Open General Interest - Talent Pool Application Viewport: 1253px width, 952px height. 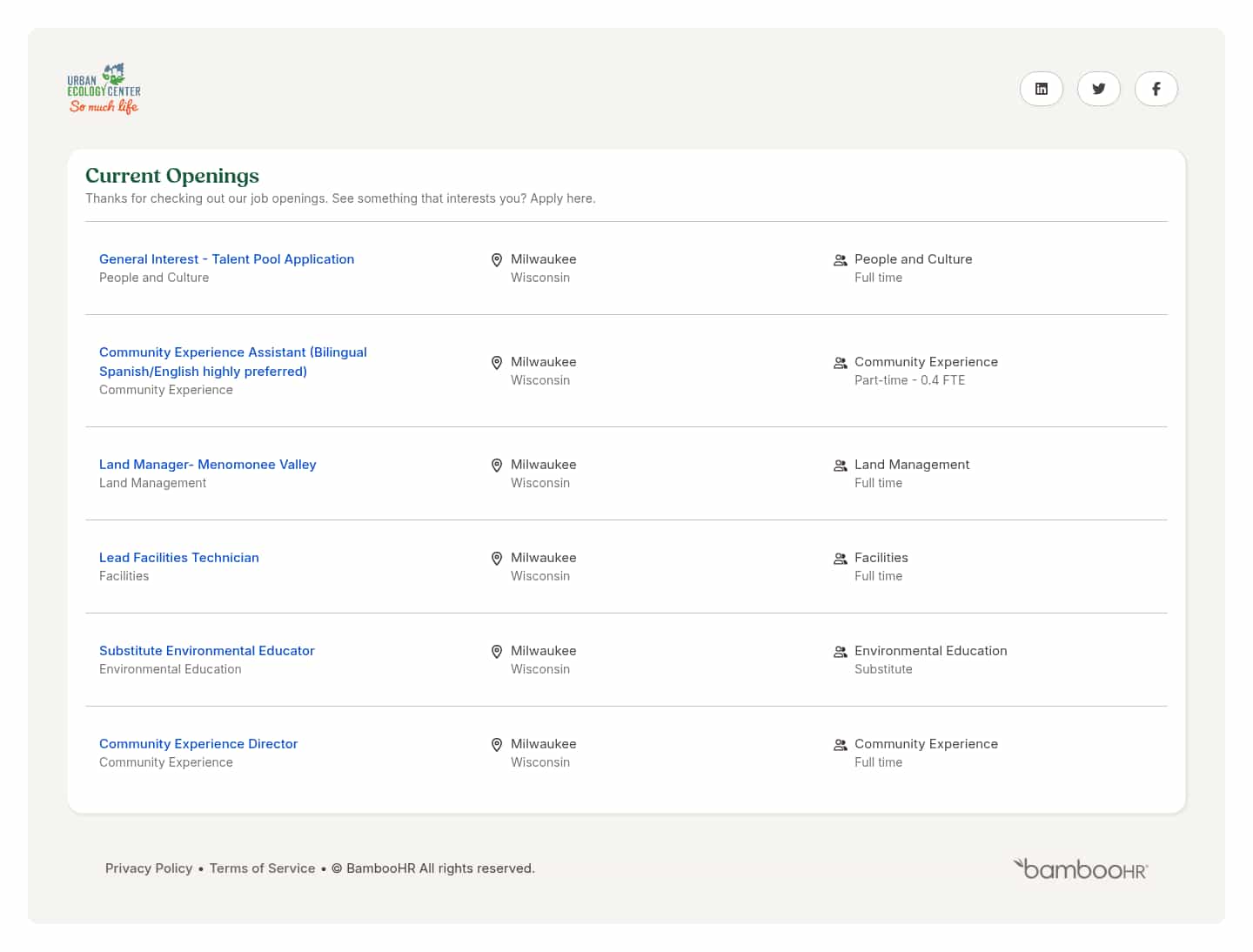pos(226,259)
